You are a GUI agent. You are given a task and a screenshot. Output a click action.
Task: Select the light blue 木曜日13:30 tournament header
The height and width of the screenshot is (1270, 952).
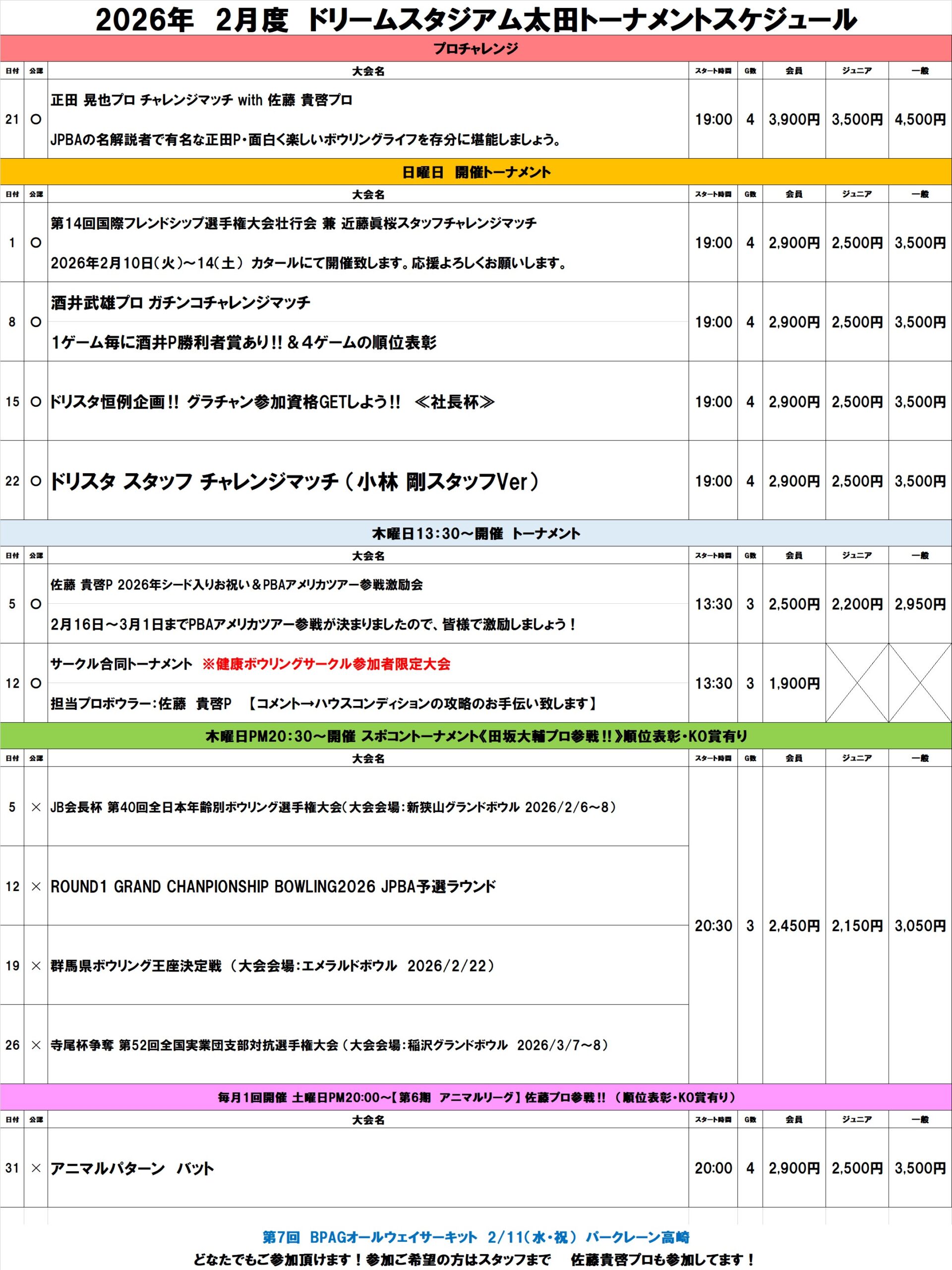(x=476, y=533)
